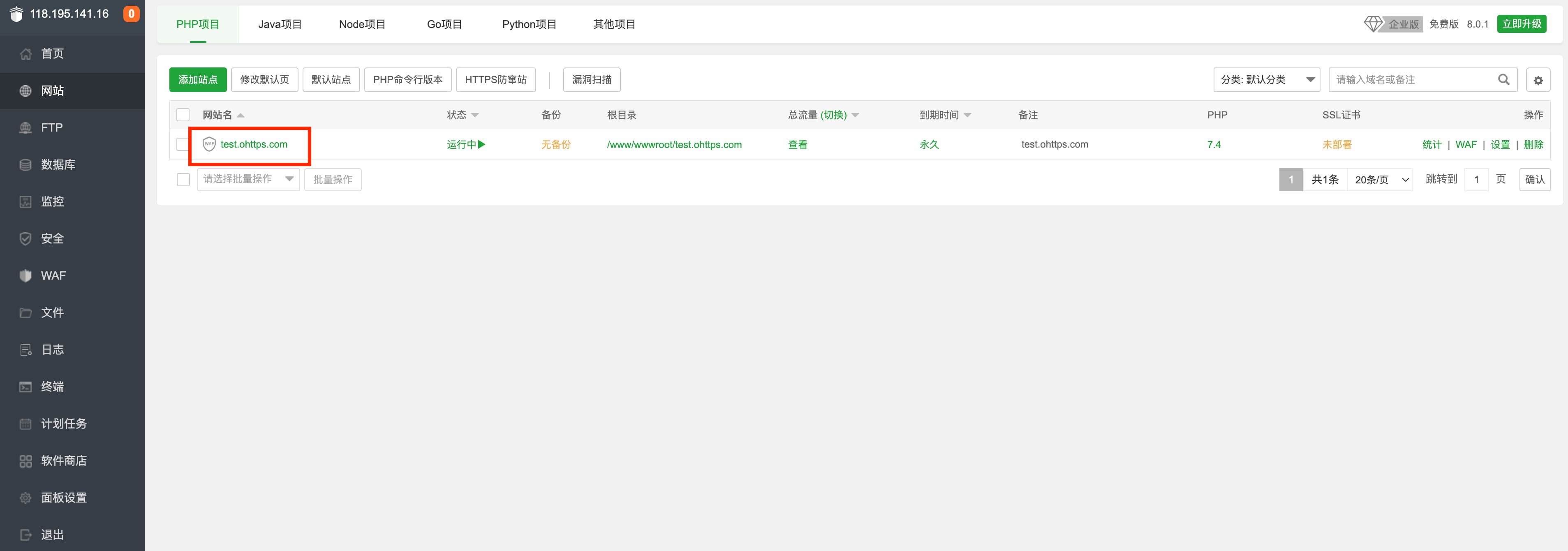Viewport: 1568px width, 551px height.
Task: Click the green 添加站点 button
Action: coord(198,80)
